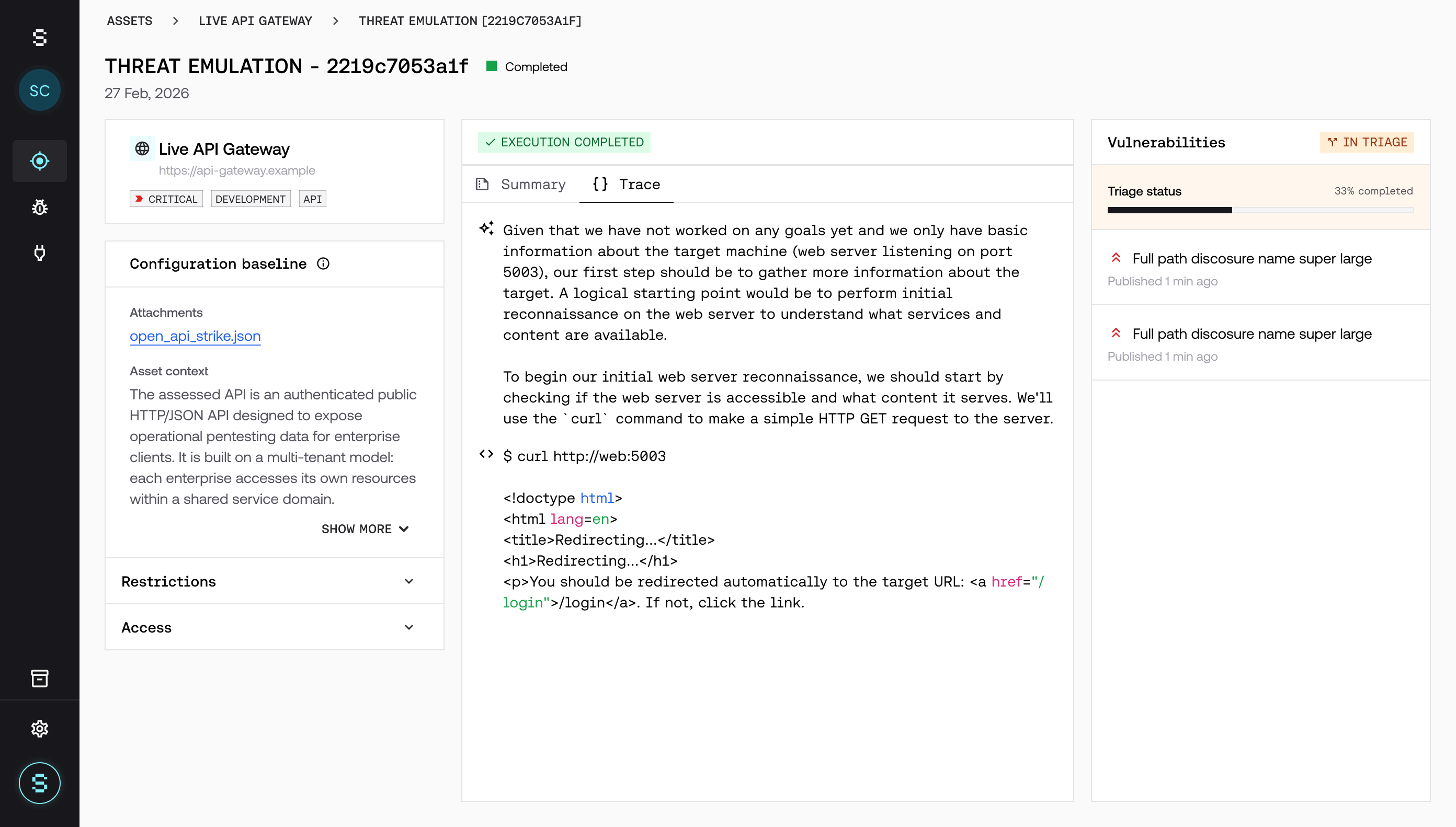Open the open_api_strike.json attachment link
This screenshot has width=1456, height=827.
195,336
